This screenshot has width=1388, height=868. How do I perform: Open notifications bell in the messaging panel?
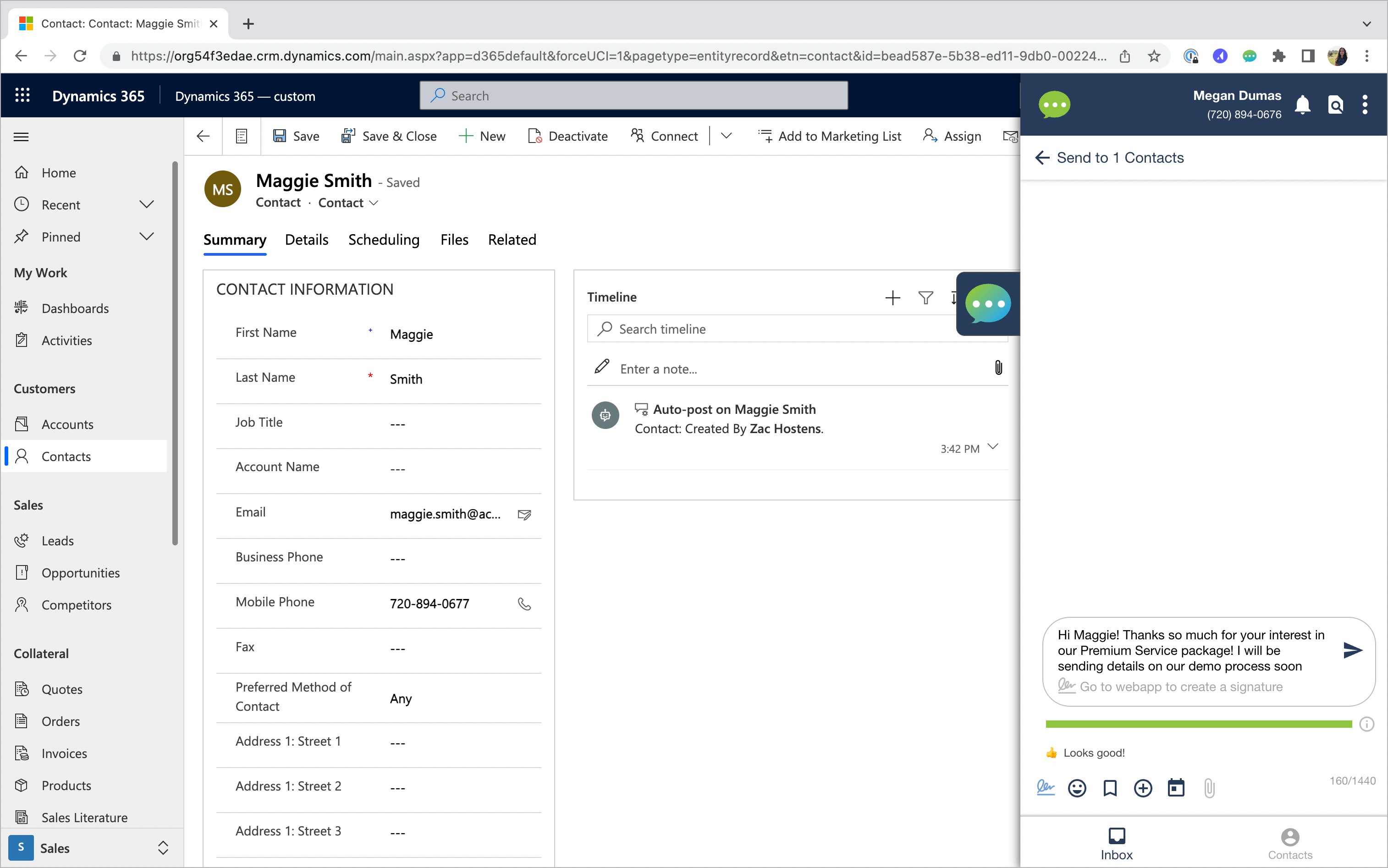point(1303,104)
